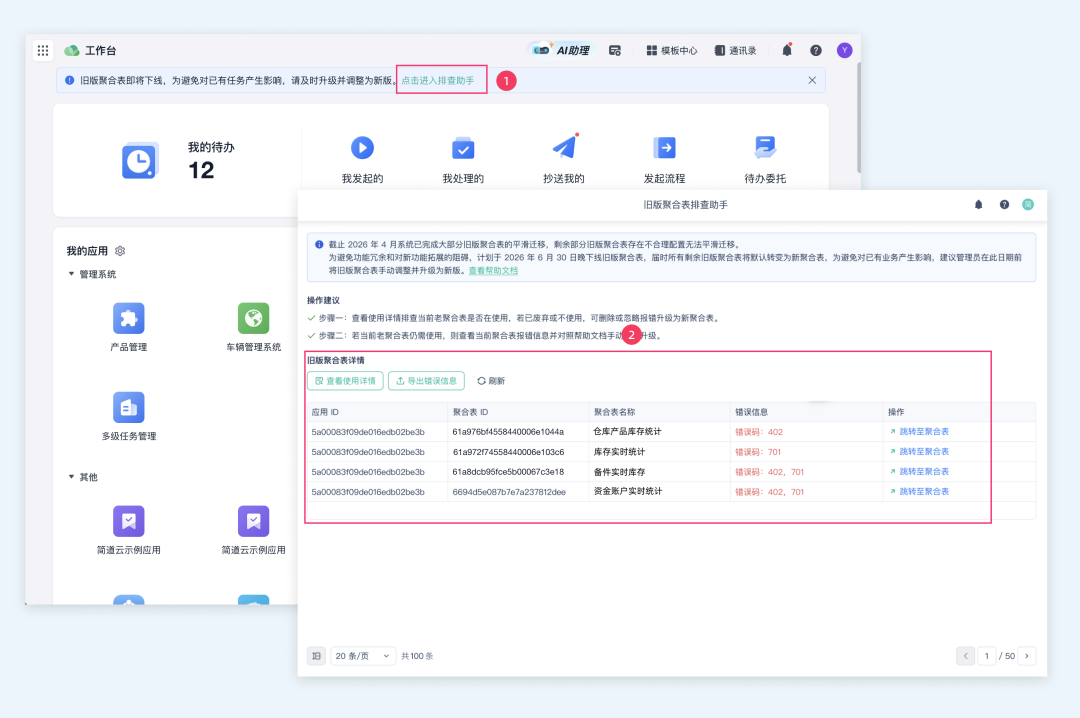Open the 20 条/页 page size dropdown
Screen dimensions: 1080x718
coord(362,656)
